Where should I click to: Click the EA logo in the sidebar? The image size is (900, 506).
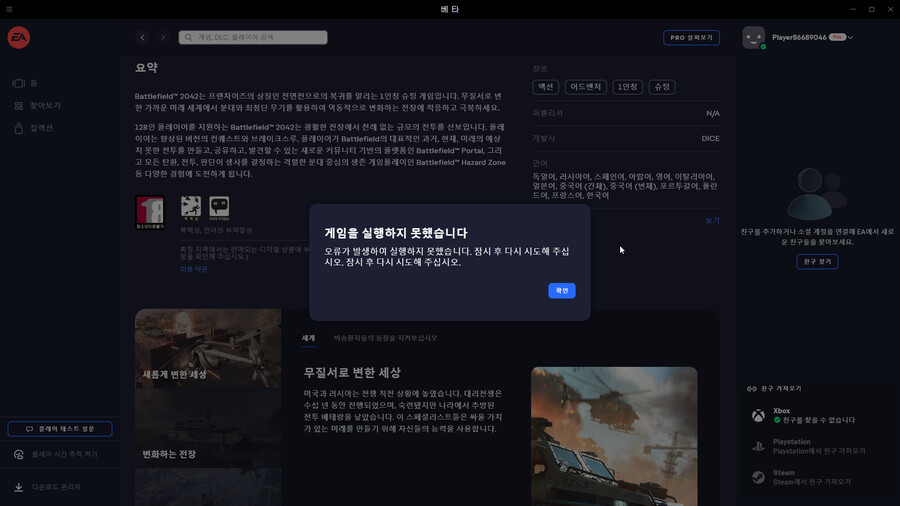click(x=18, y=38)
